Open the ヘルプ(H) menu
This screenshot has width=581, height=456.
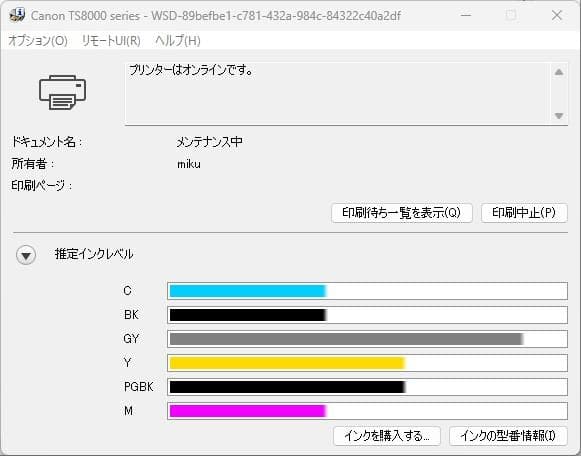[x=177, y=40]
